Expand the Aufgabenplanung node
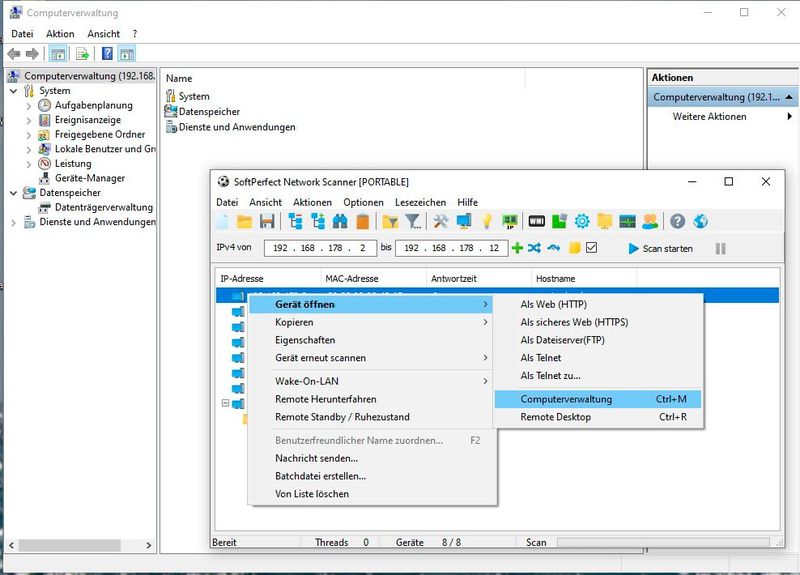Viewport: 800px width, 575px height. tap(29, 106)
